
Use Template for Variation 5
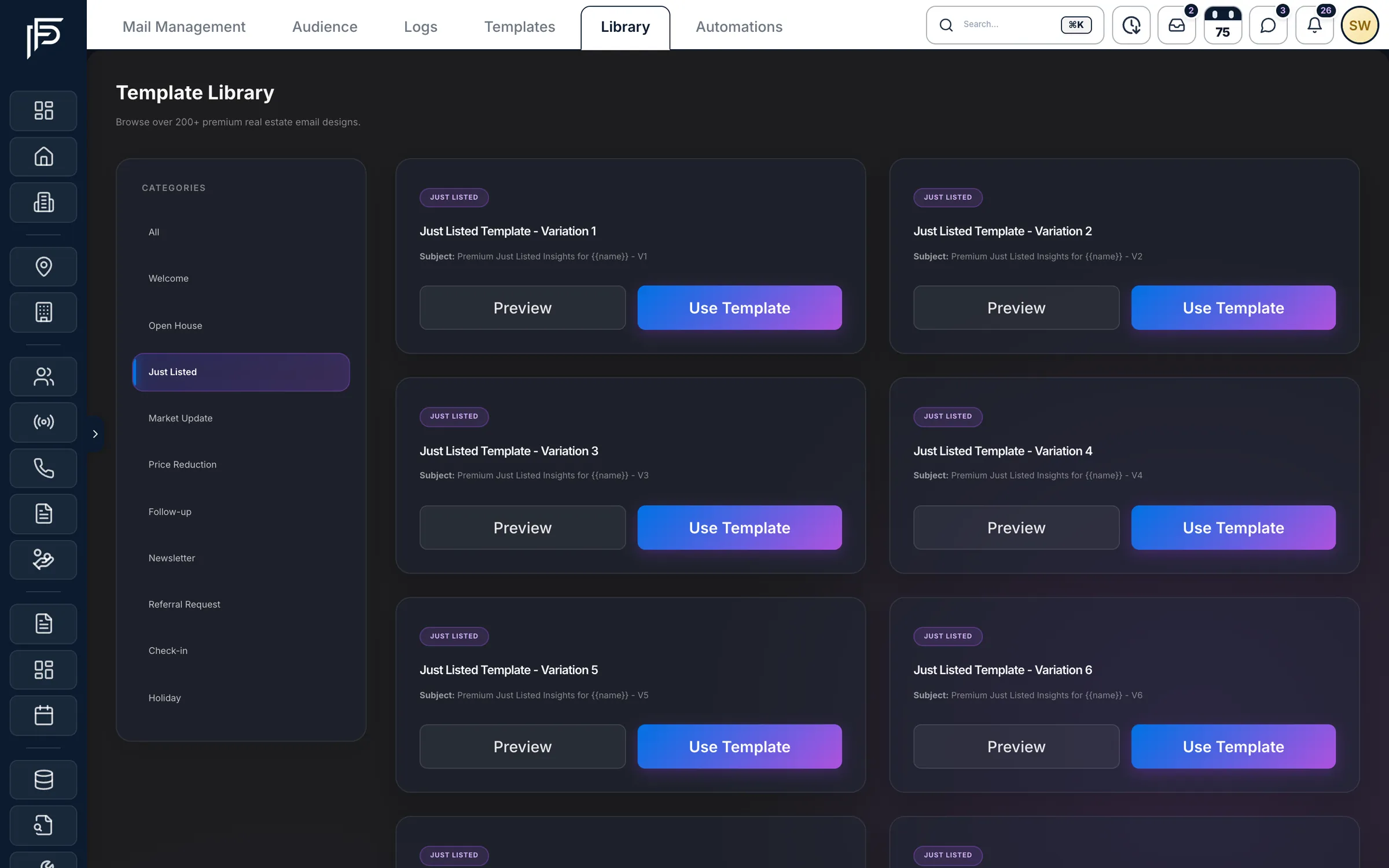(740, 746)
